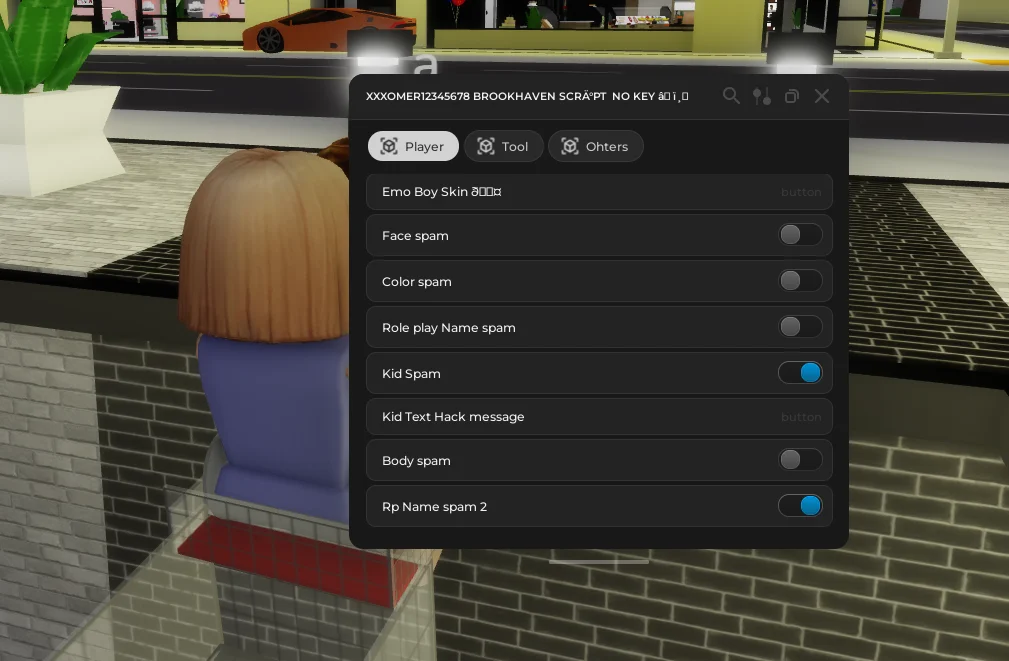Click the XXXOMER12345678 Brookhaven script title
The width and height of the screenshot is (1009, 661).
(x=526, y=96)
